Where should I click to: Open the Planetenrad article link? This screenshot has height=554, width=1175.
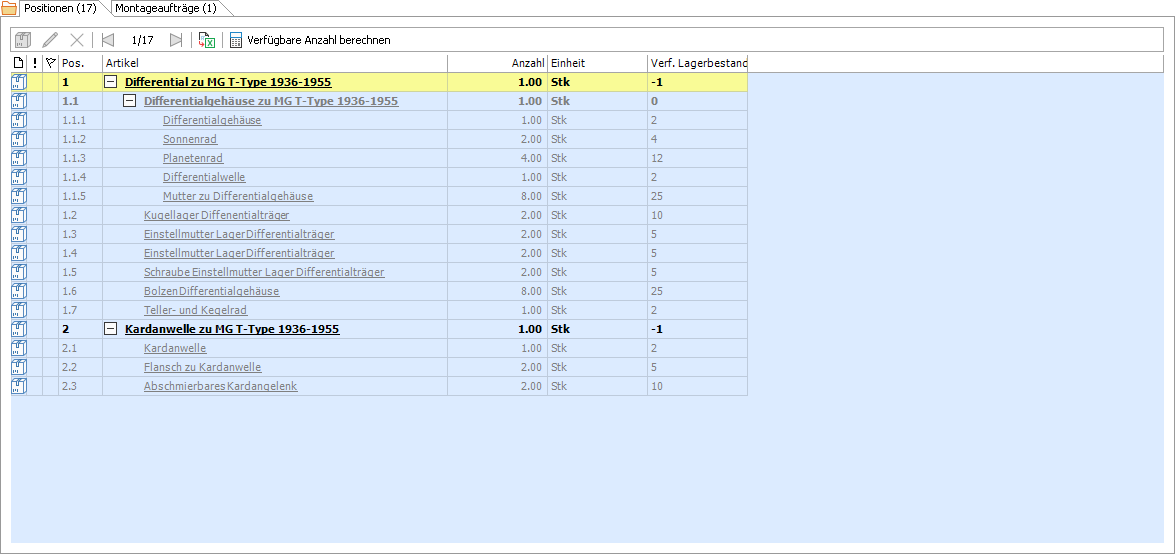tap(192, 158)
